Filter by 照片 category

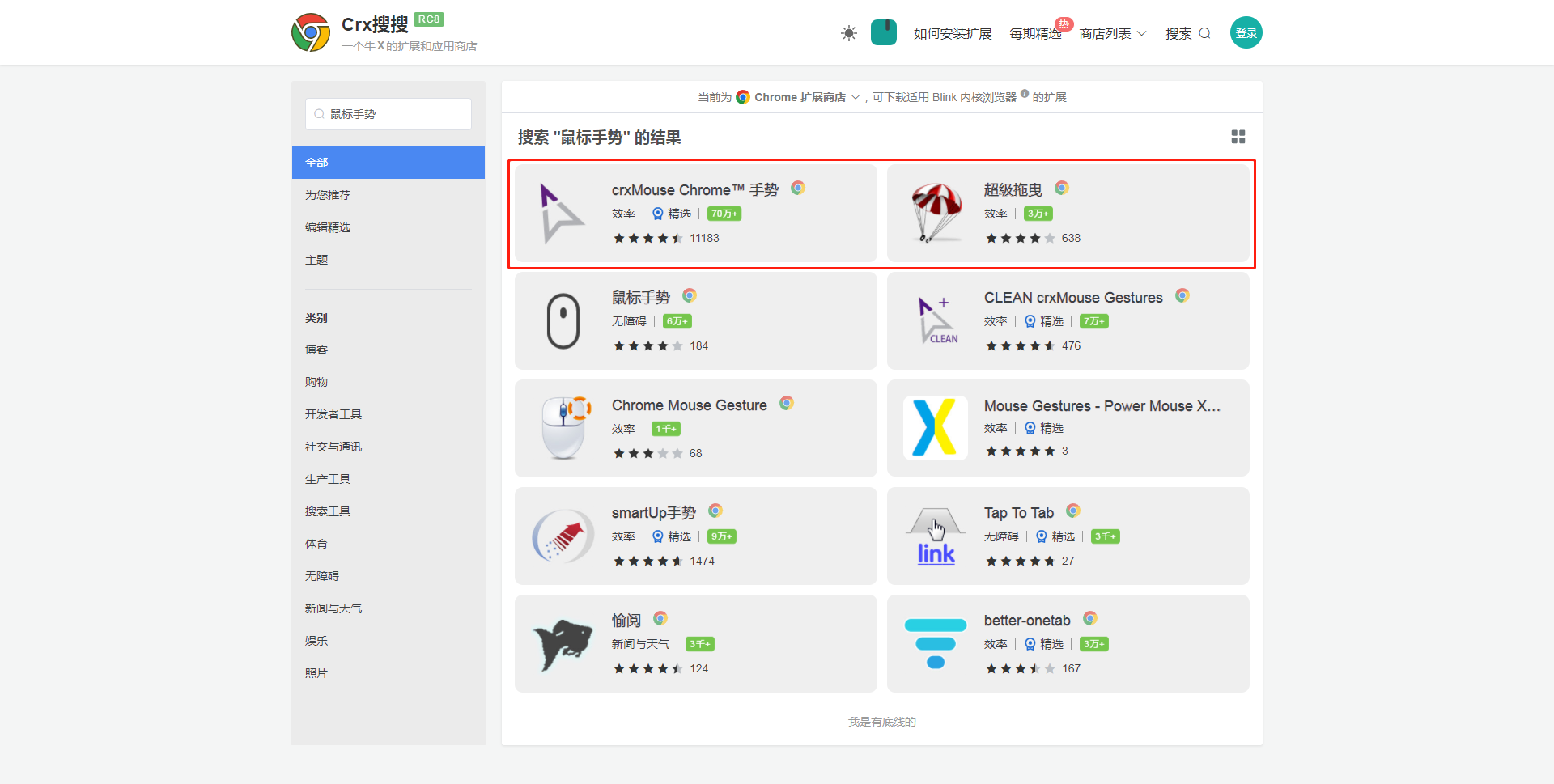(x=316, y=673)
